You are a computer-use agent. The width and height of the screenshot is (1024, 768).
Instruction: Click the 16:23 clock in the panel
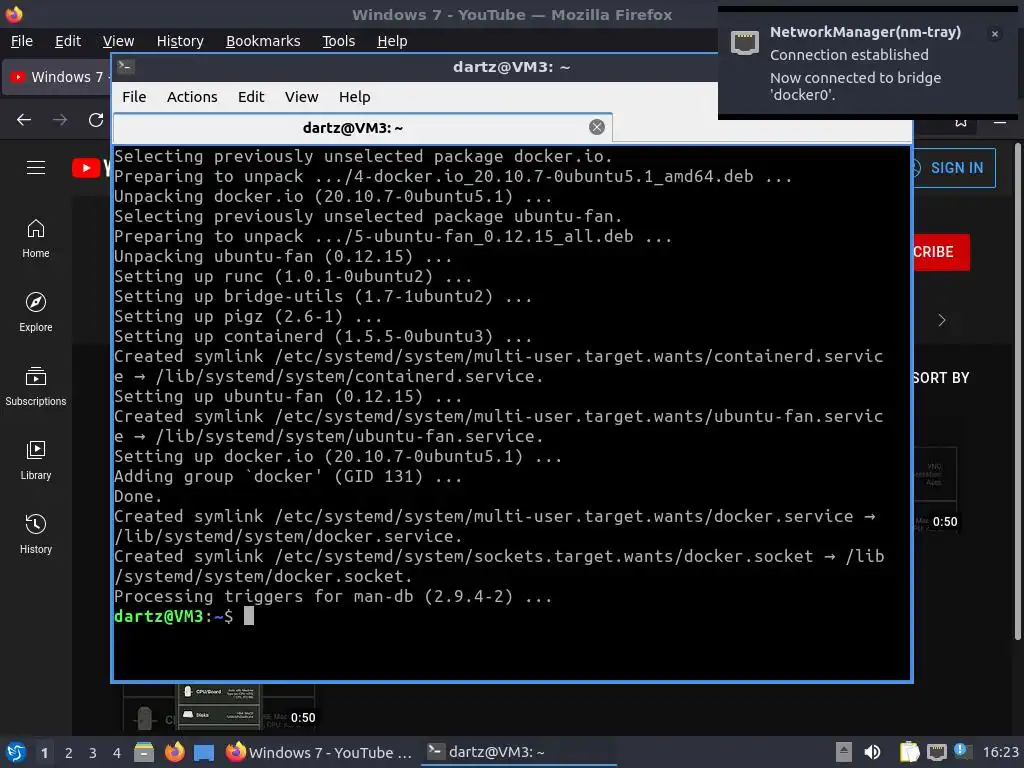[x=1000, y=752]
